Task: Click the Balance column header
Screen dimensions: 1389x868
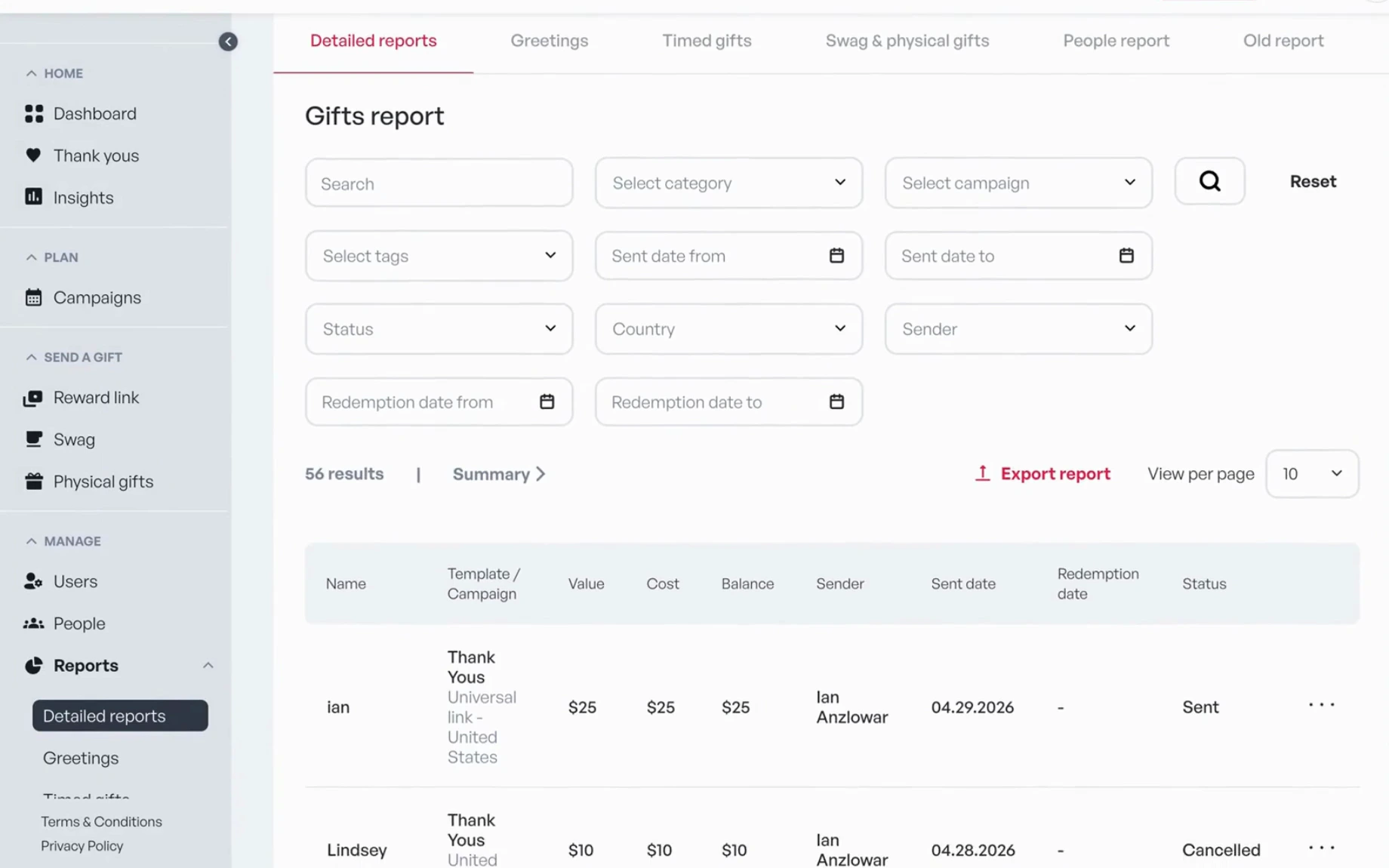Action: (747, 583)
